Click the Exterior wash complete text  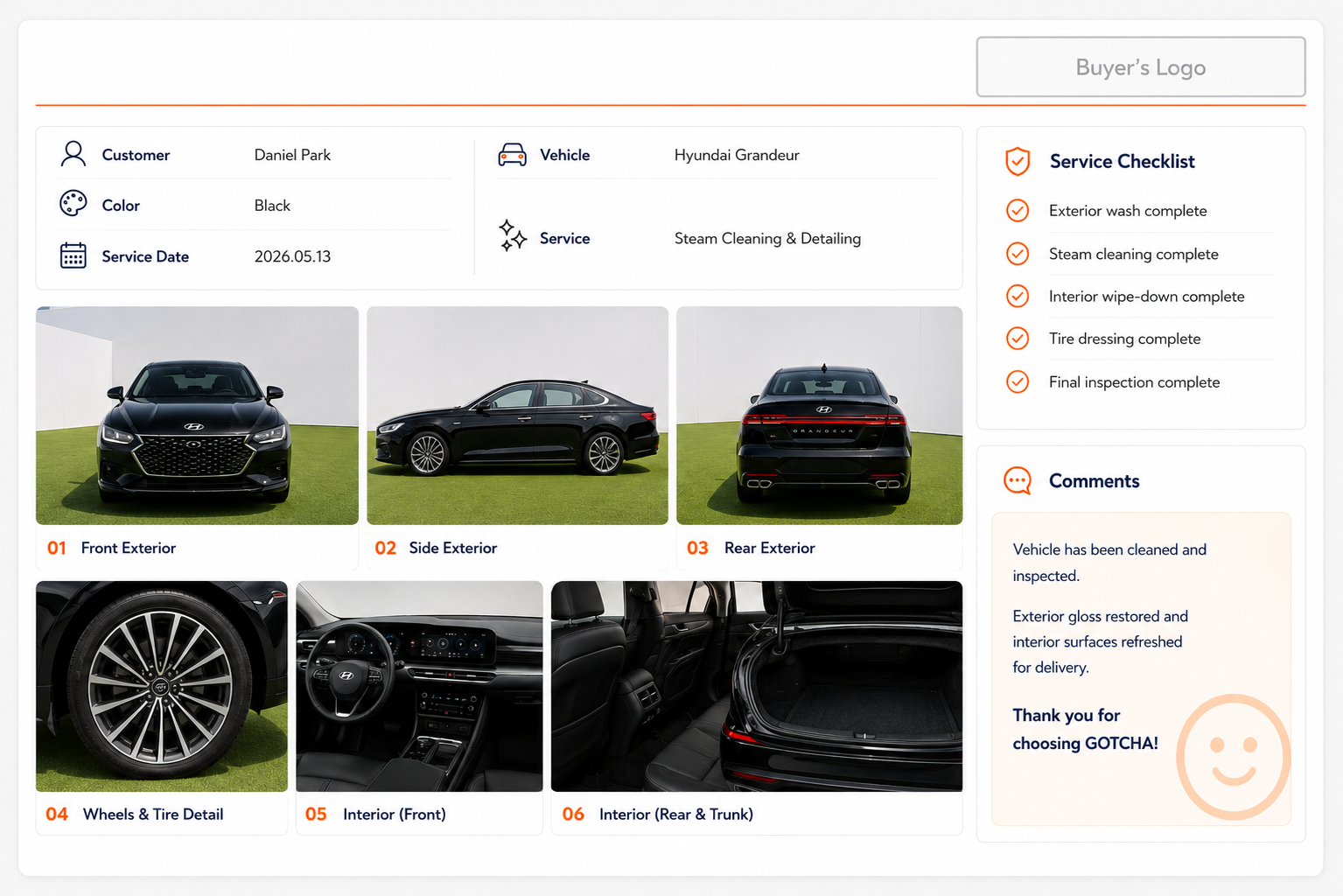click(1128, 211)
